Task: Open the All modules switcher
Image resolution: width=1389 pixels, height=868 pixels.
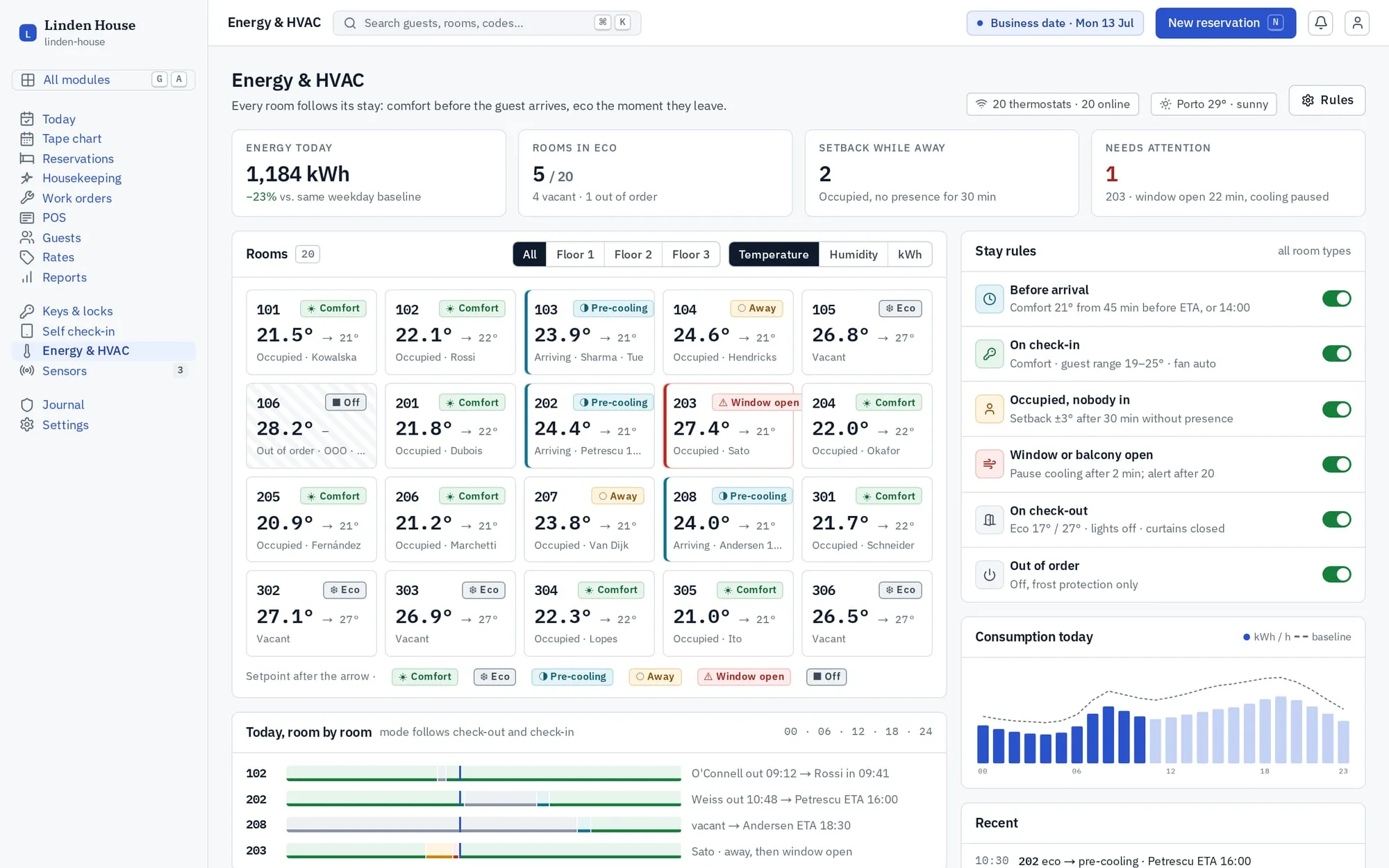Action: [103, 80]
